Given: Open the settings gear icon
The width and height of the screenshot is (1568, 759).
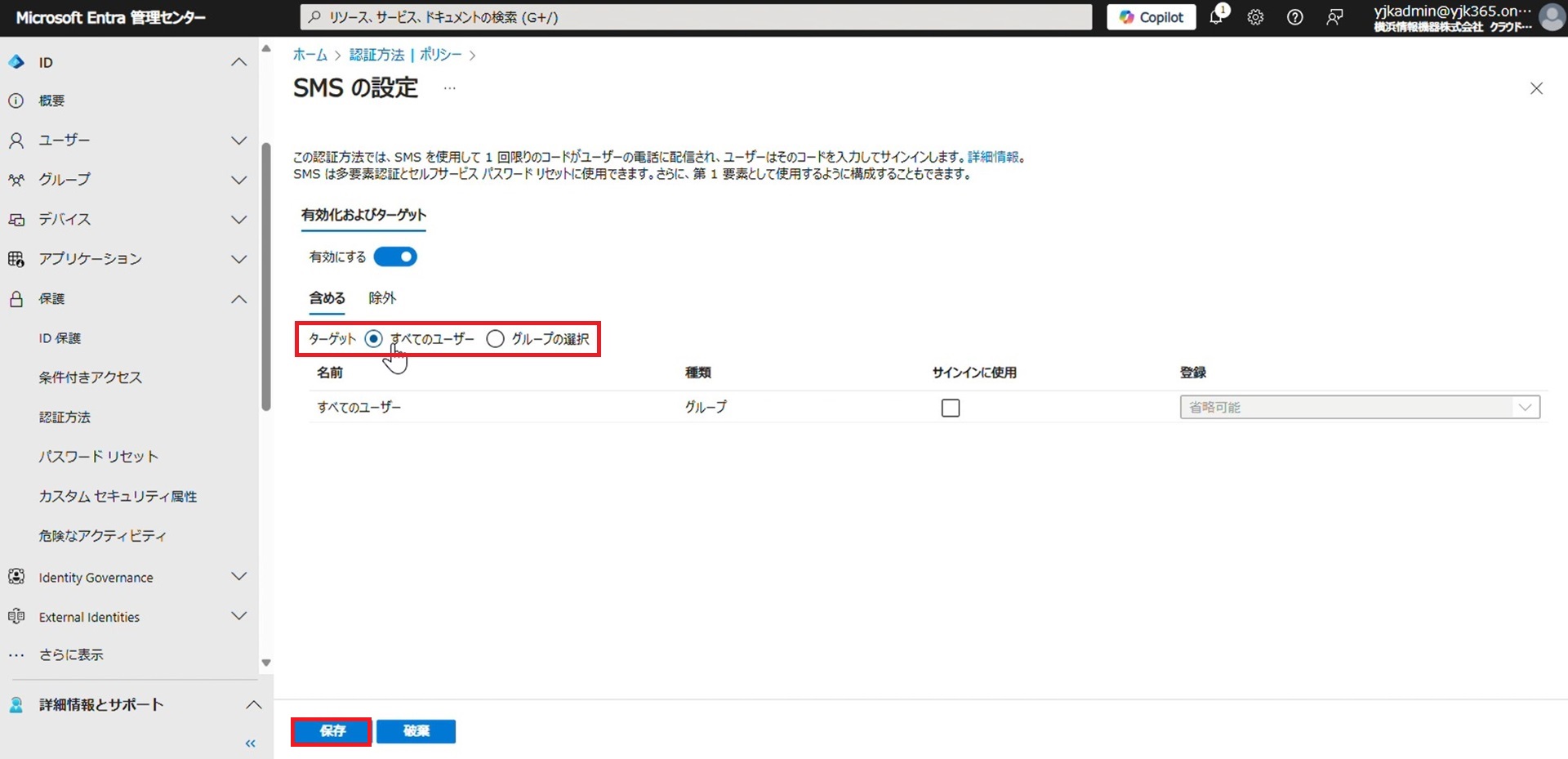Looking at the screenshot, I should (1255, 17).
